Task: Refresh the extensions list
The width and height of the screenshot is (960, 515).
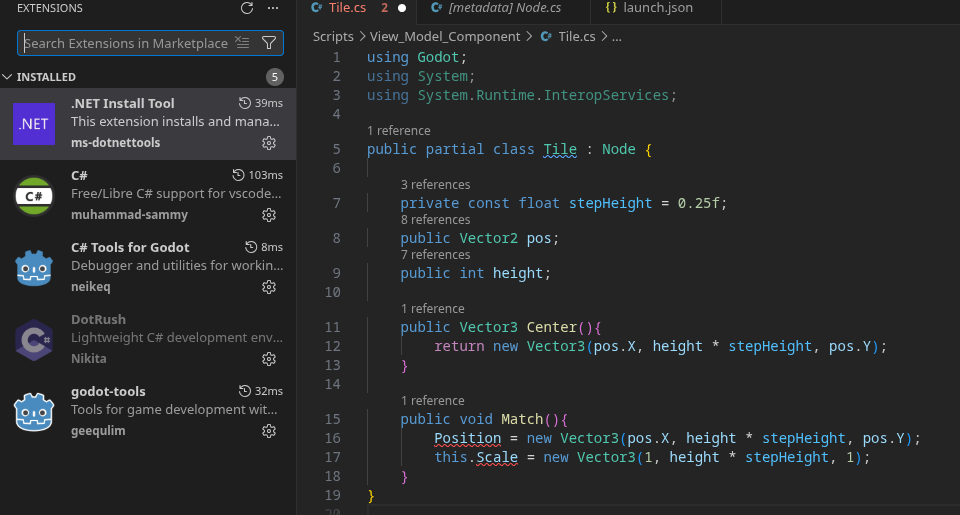Action: click(x=247, y=8)
